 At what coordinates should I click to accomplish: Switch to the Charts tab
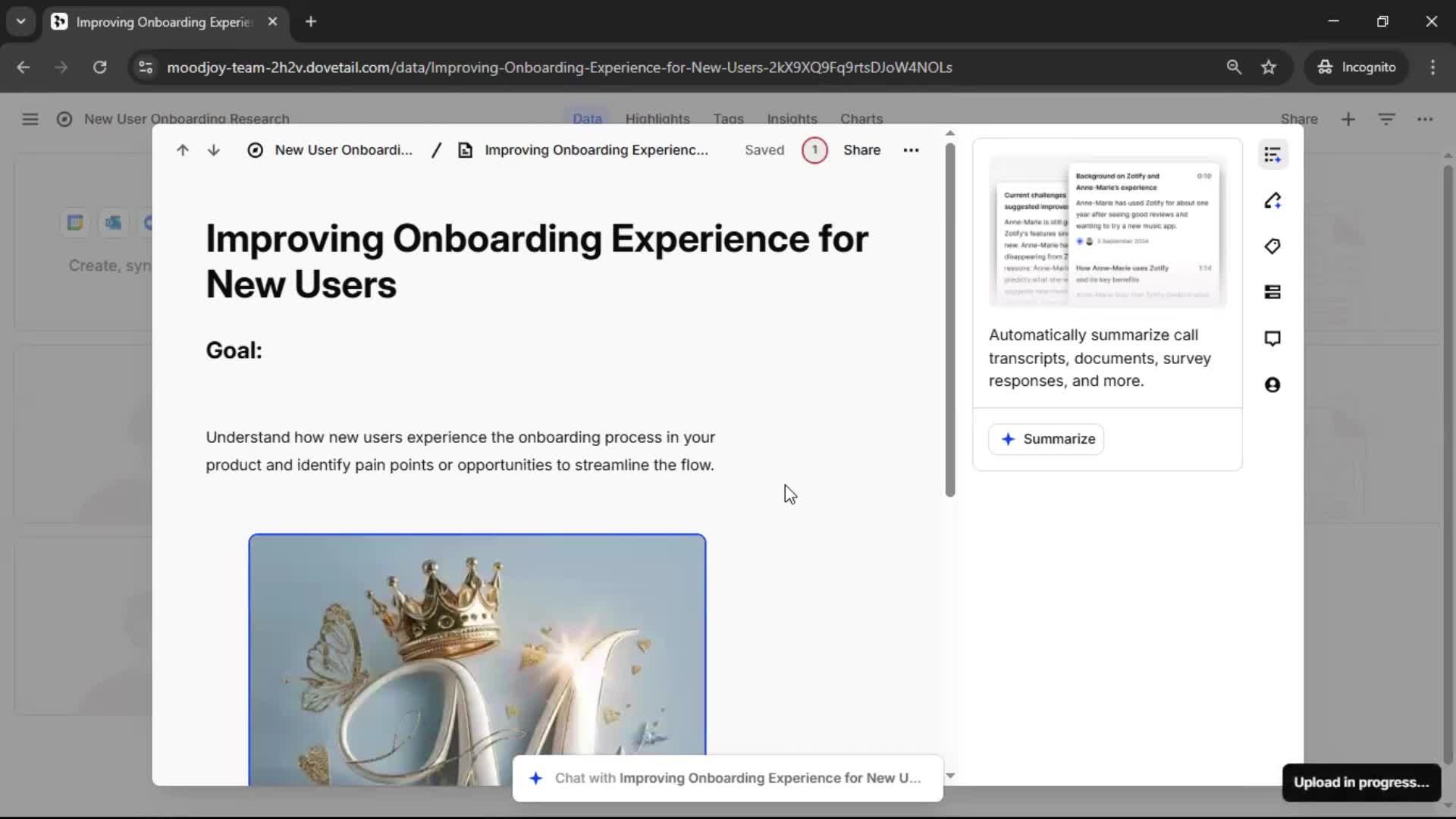pos(861,119)
